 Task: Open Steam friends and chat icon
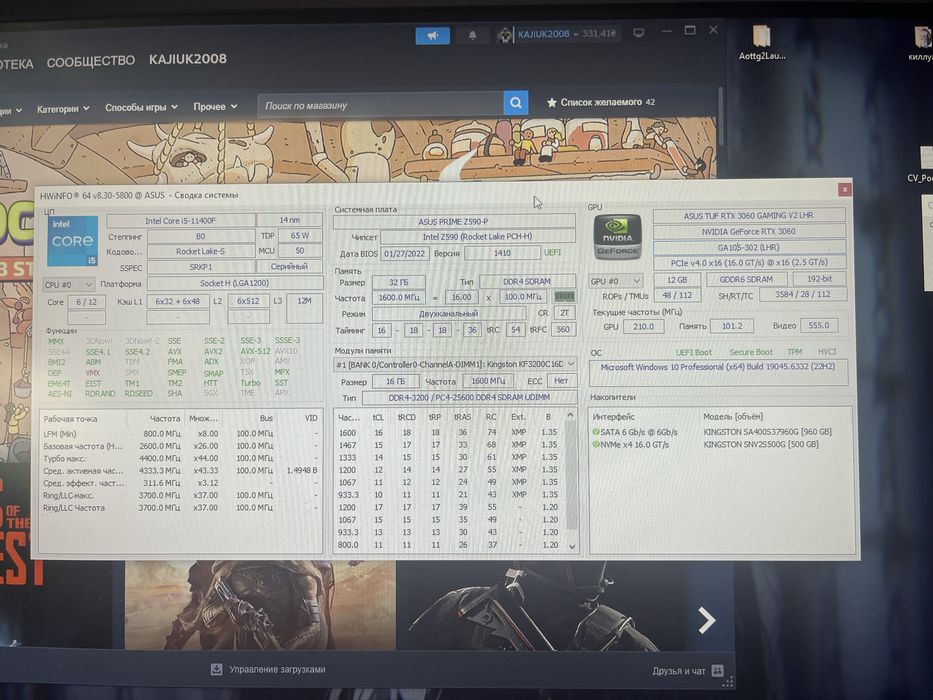click(718, 671)
